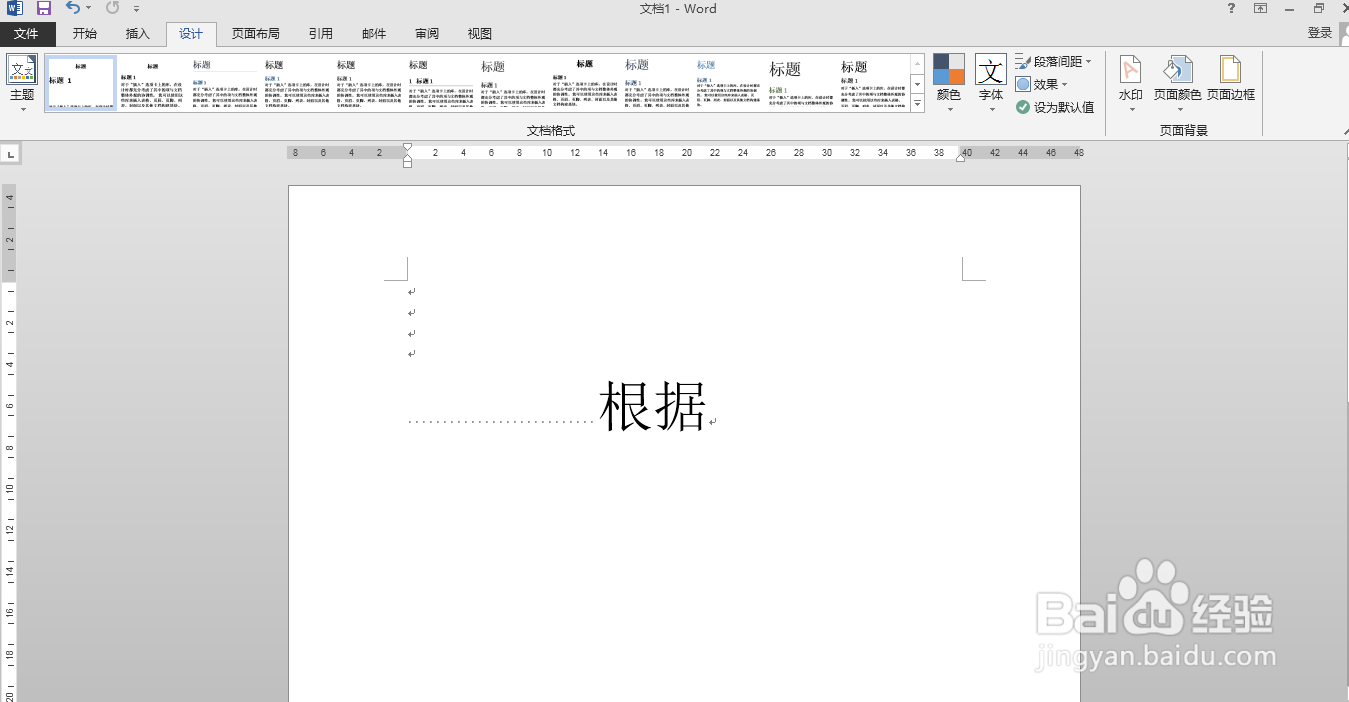This screenshot has width=1349, height=702.
Task: Click 登录 to sign in
Action: (x=1320, y=32)
